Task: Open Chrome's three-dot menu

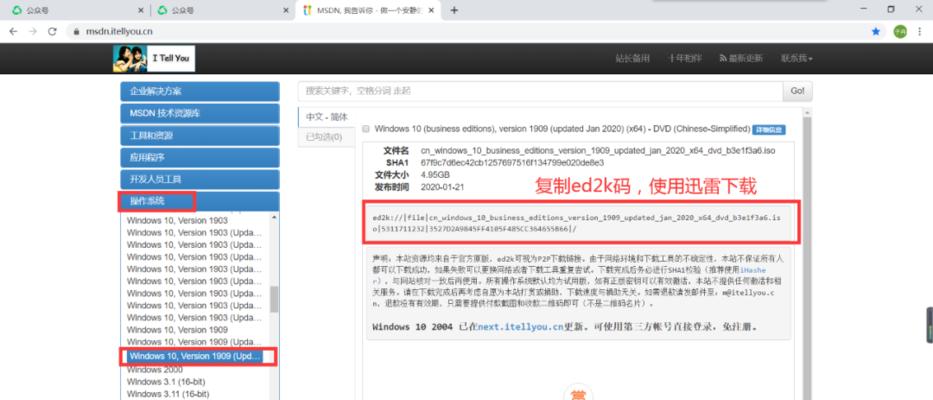Action: (x=921, y=32)
